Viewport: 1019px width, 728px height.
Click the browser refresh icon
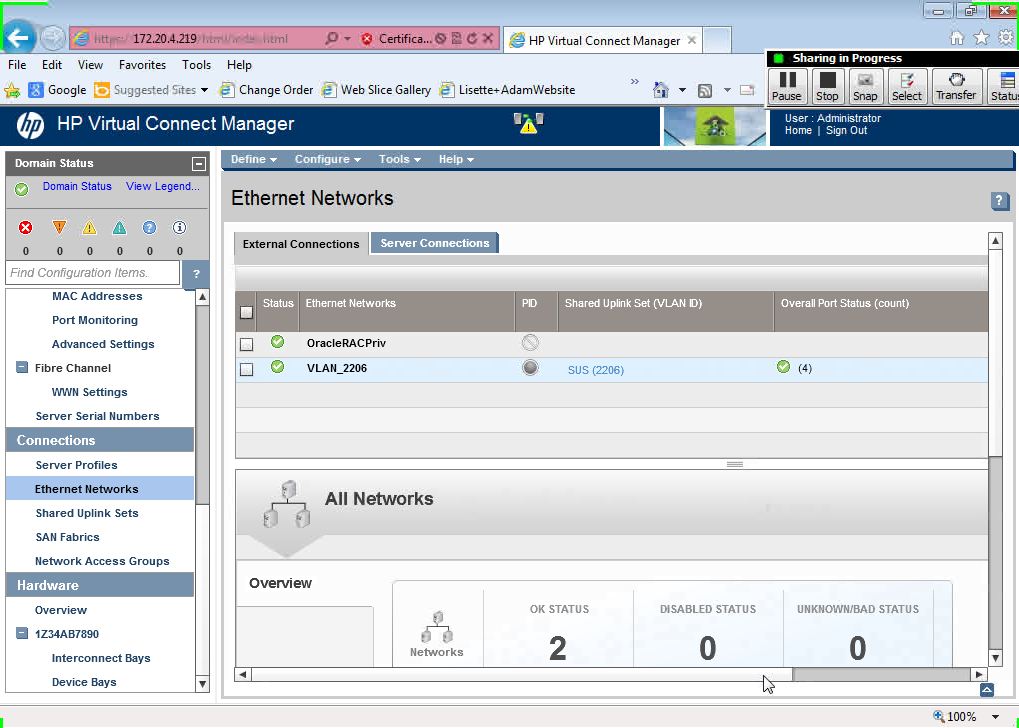(472, 39)
